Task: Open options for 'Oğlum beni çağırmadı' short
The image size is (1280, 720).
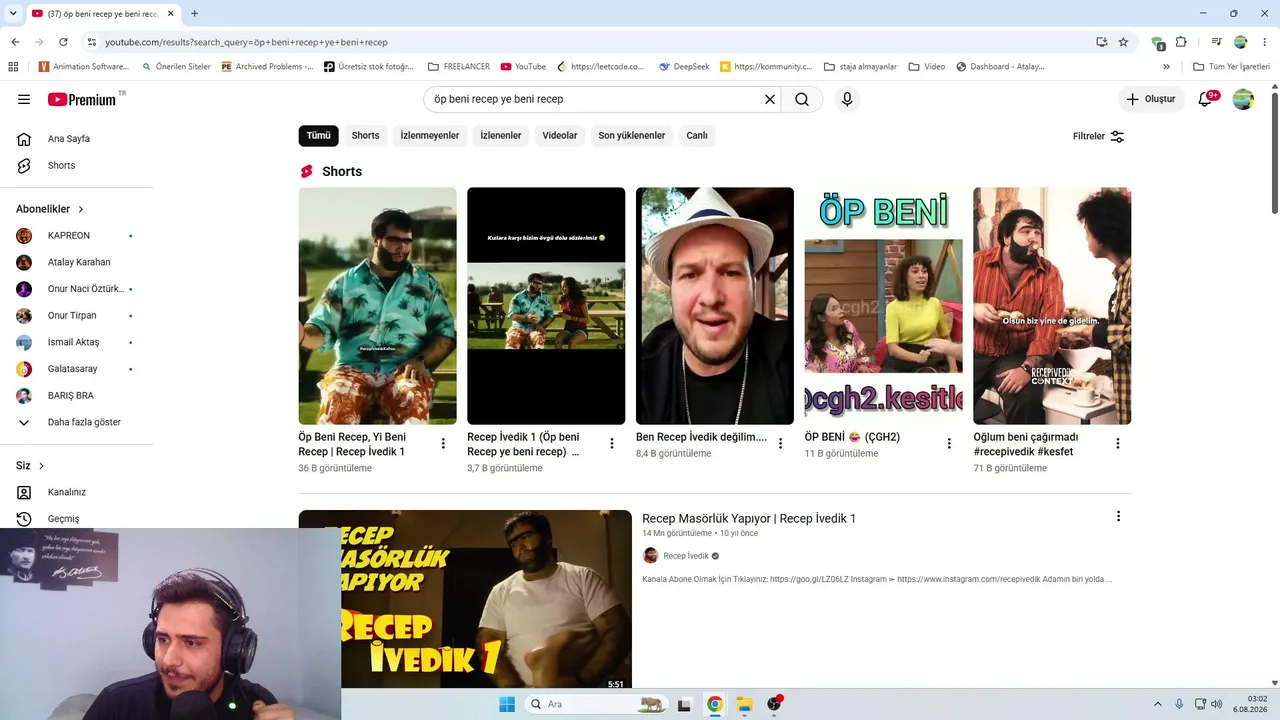Action: [x=1118, y=443]
